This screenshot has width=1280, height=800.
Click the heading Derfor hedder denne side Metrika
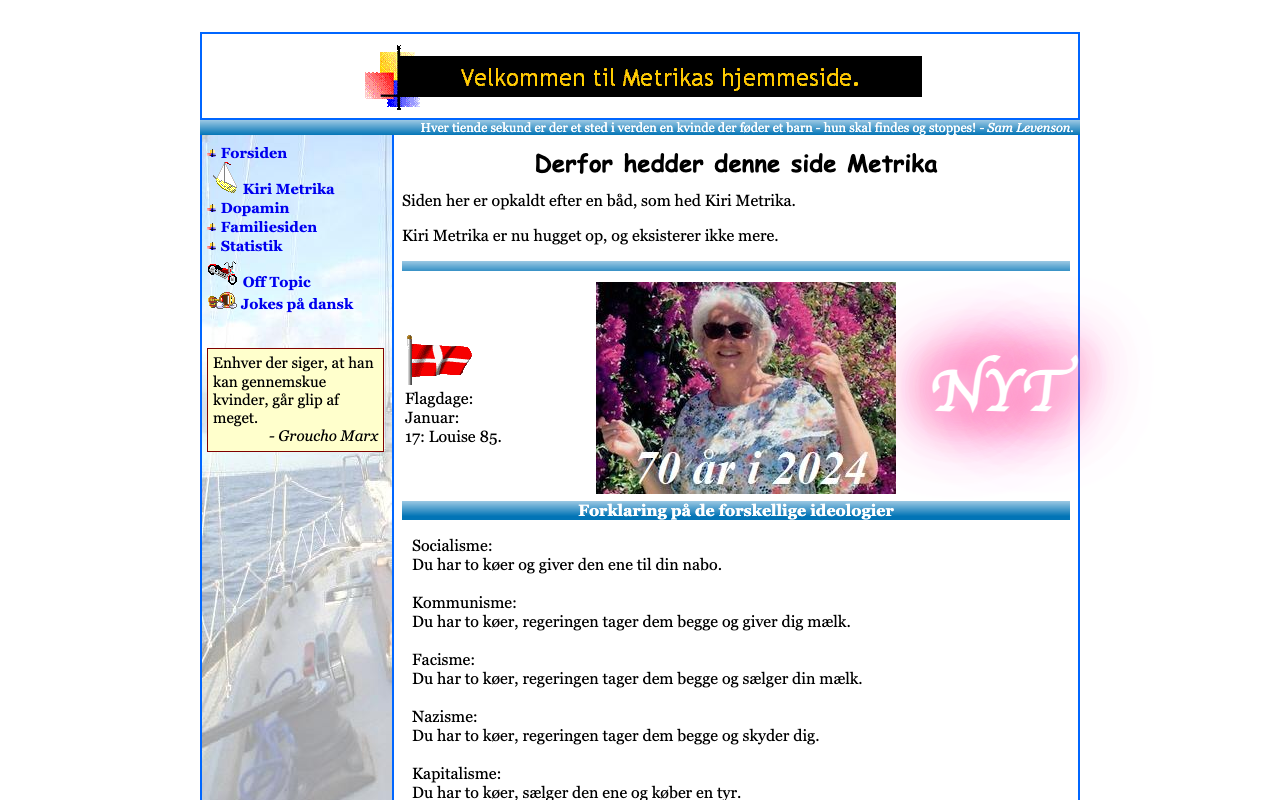[736, 164]
